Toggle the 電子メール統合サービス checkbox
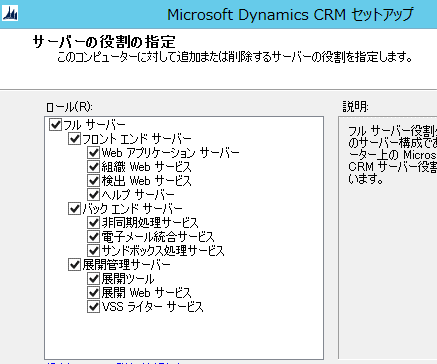This screenshot has height=364, width=437. coord(94,237)
